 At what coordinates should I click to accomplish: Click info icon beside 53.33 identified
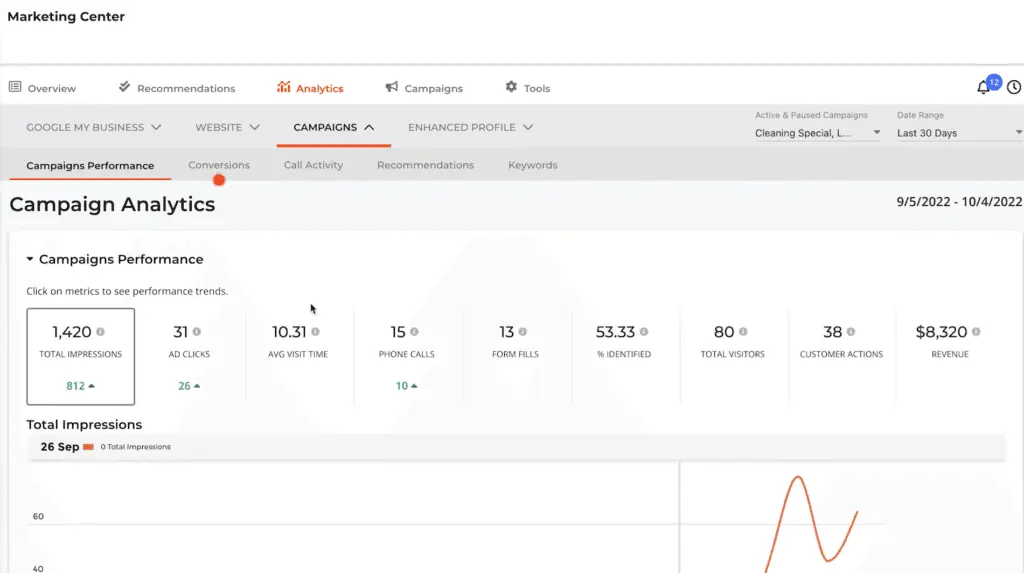tap(644, 332)
